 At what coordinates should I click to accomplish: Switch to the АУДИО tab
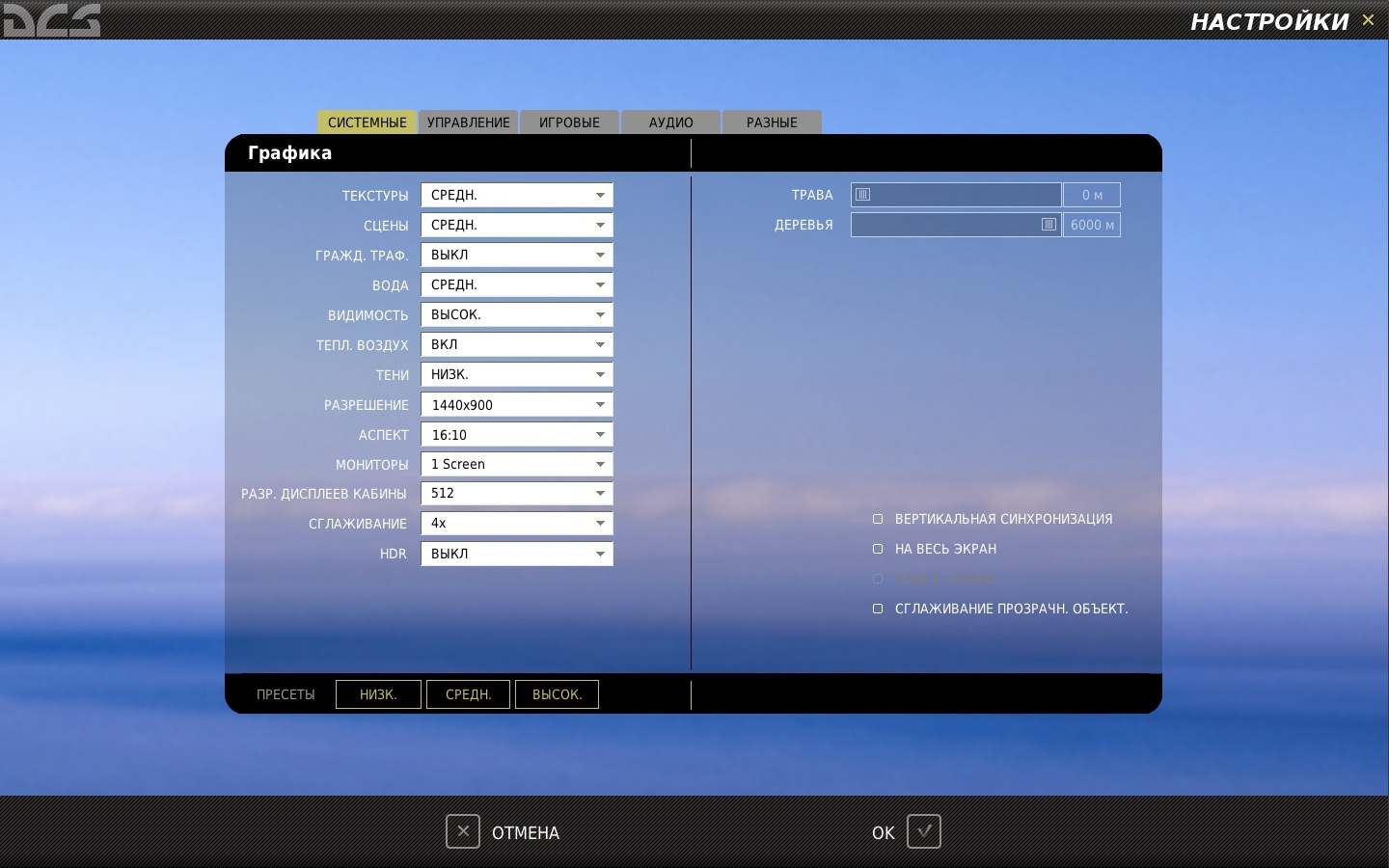coord(670,122)
